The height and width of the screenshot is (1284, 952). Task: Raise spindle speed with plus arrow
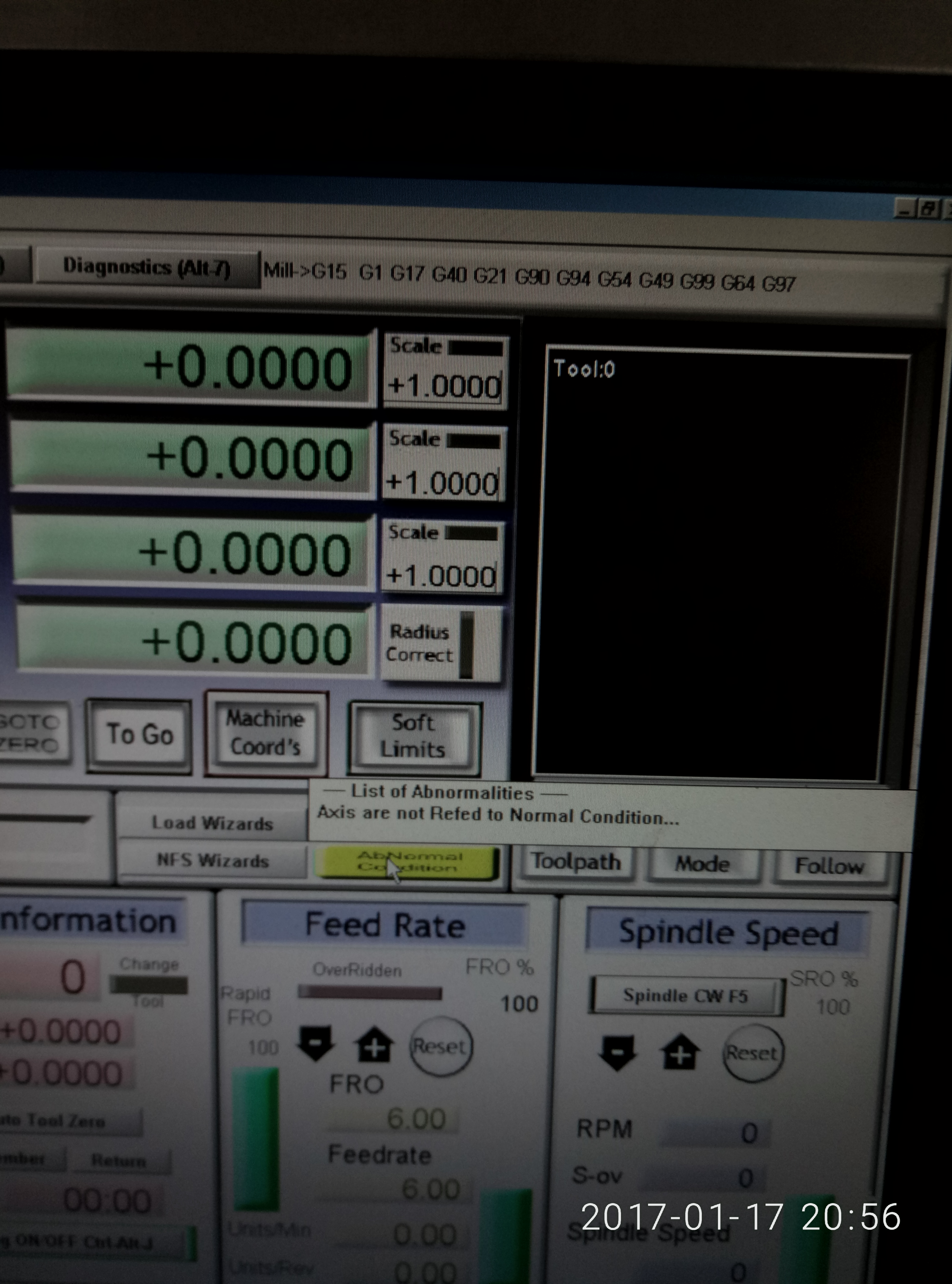[x=680, y=1052]
